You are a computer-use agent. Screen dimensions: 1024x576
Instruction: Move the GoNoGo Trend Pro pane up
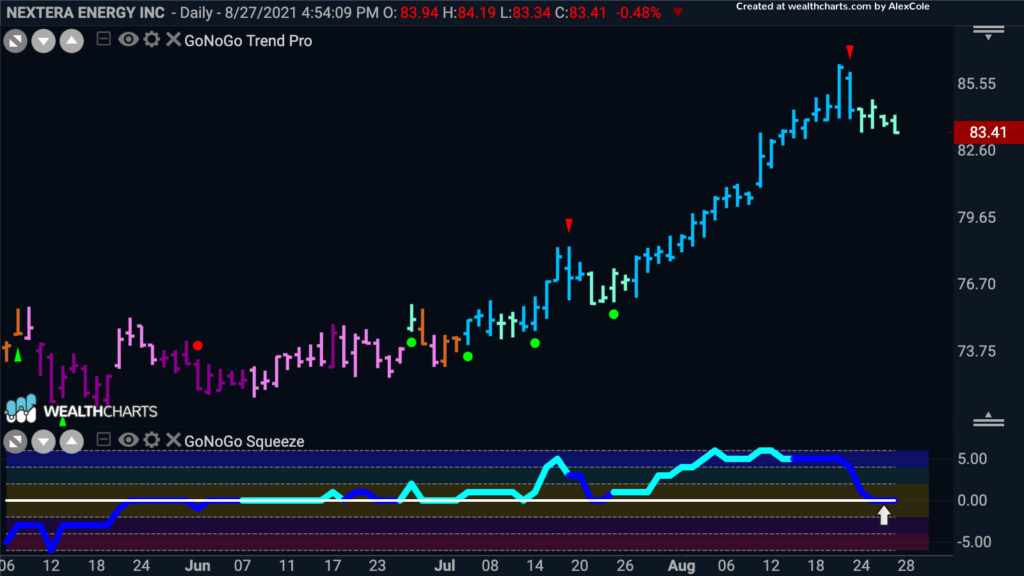72,41
